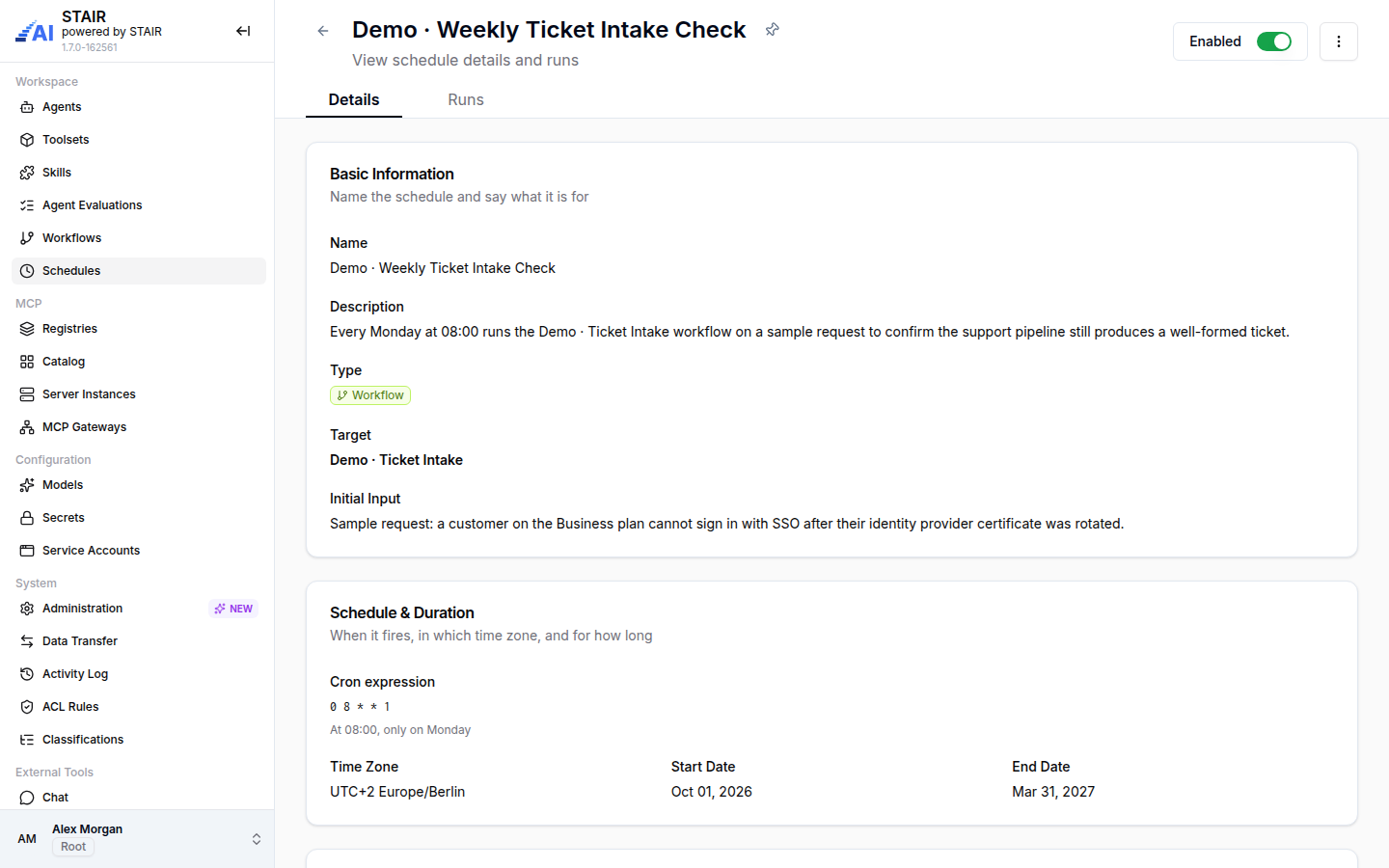Open Administration settings
The height and width of the screenshot is (868, 1389).
(139, 609)
